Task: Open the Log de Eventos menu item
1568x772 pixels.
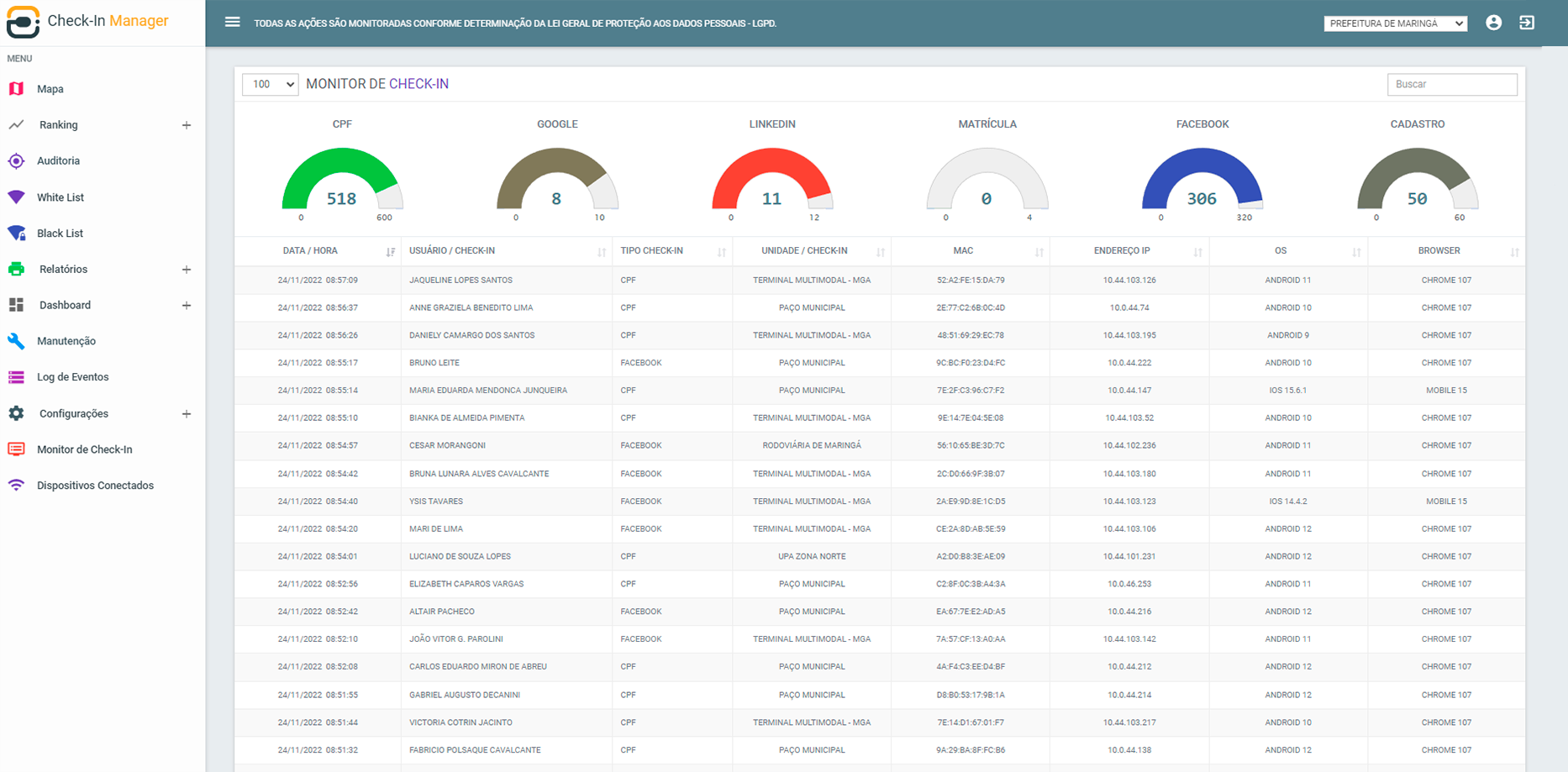Action: click(73, 377)
